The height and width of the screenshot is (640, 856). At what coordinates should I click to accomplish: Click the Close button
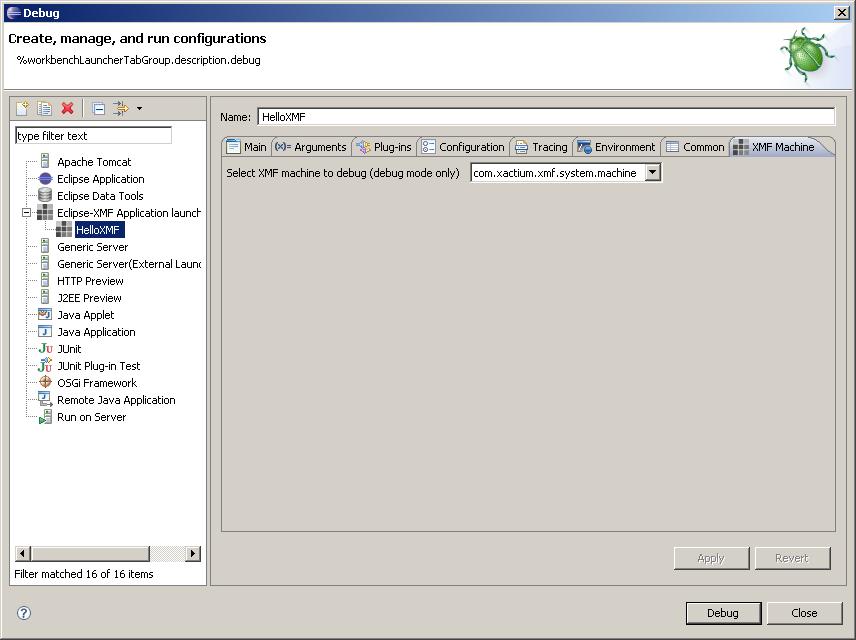click(x=804, y=613)
